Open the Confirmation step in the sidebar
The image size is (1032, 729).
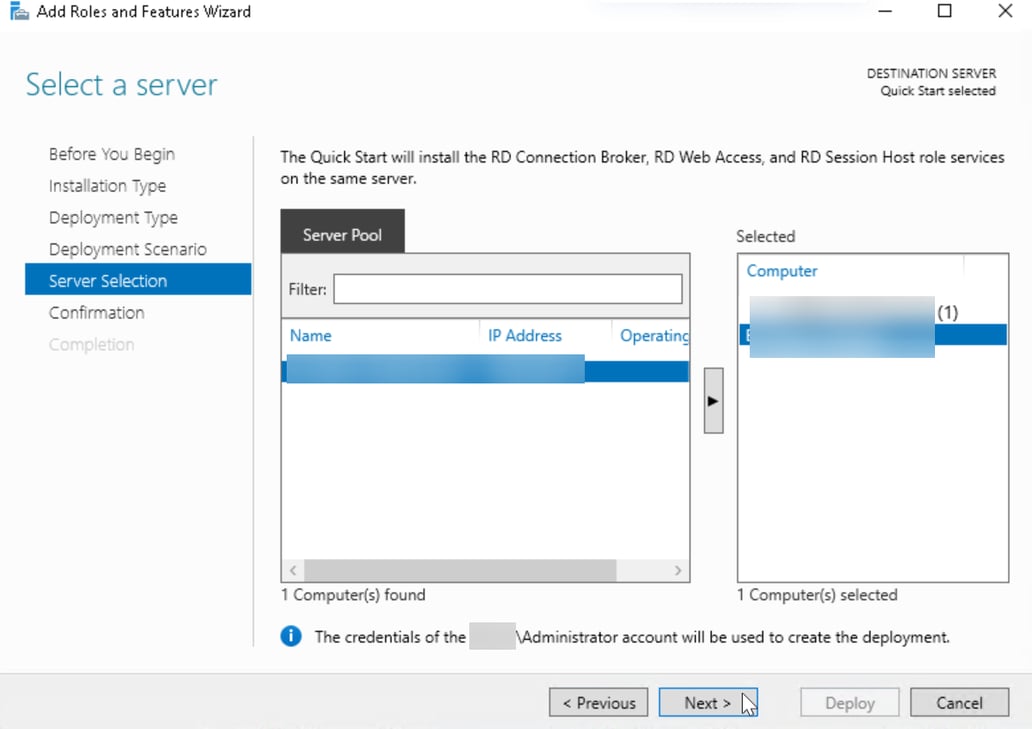tap(96, 312)
